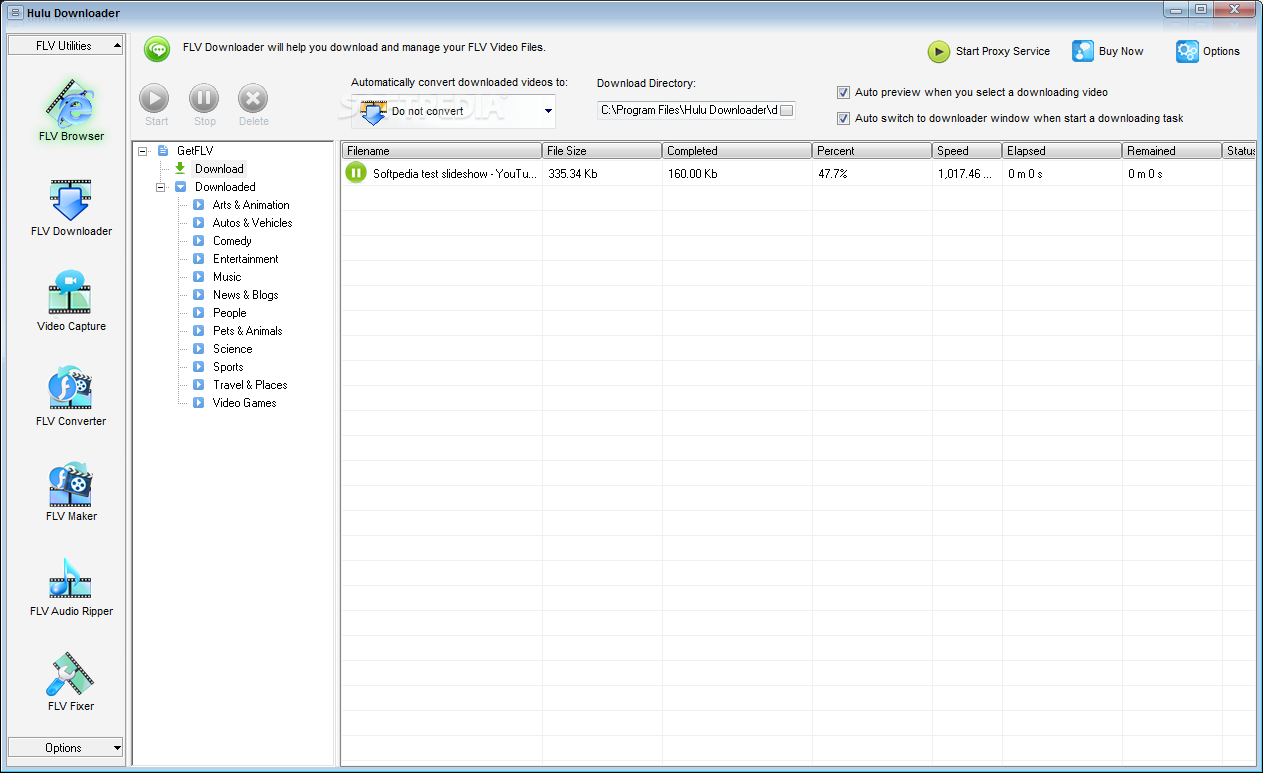1263x773 pixels.
Task: Click the Delete download button
Action: click(253, 105)
